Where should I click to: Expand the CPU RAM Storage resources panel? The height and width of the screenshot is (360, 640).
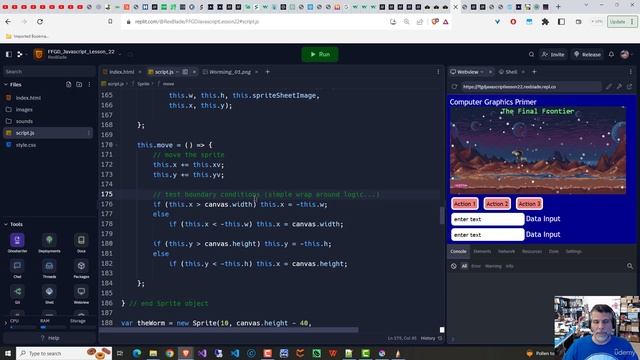pyautogui.click(x=6, y=323)
